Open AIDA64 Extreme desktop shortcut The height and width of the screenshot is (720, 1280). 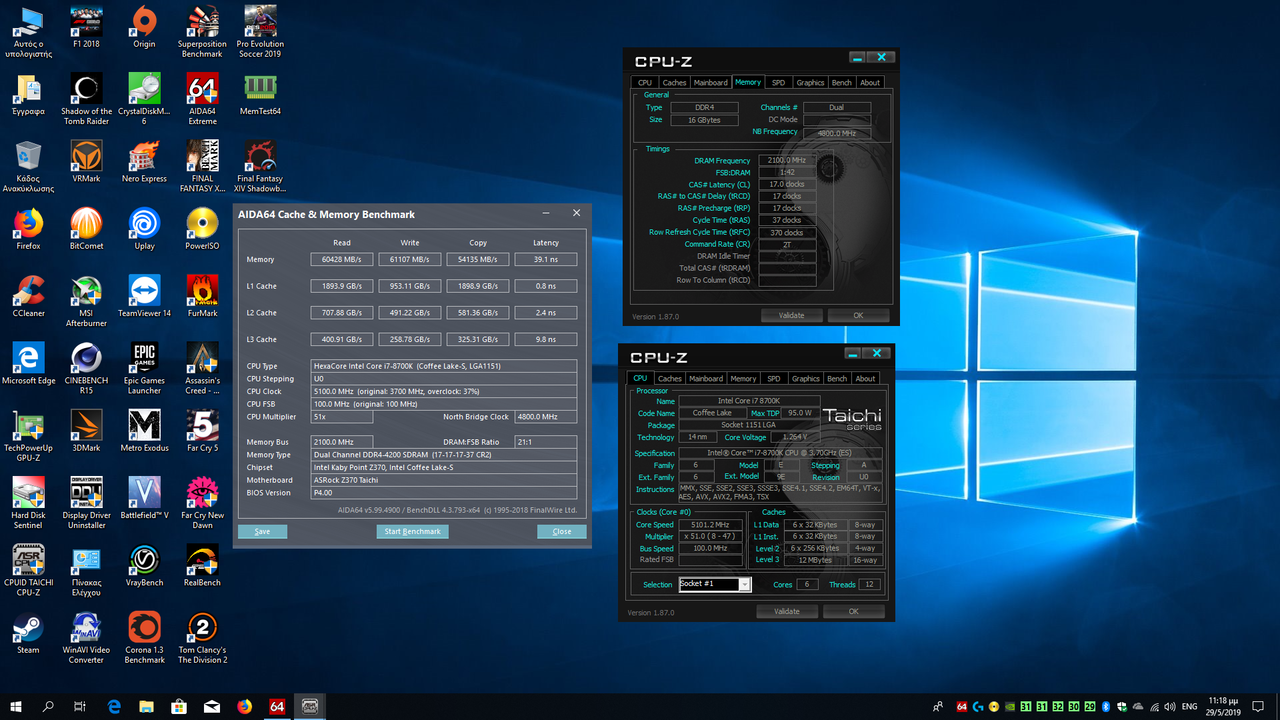[202, 99]
